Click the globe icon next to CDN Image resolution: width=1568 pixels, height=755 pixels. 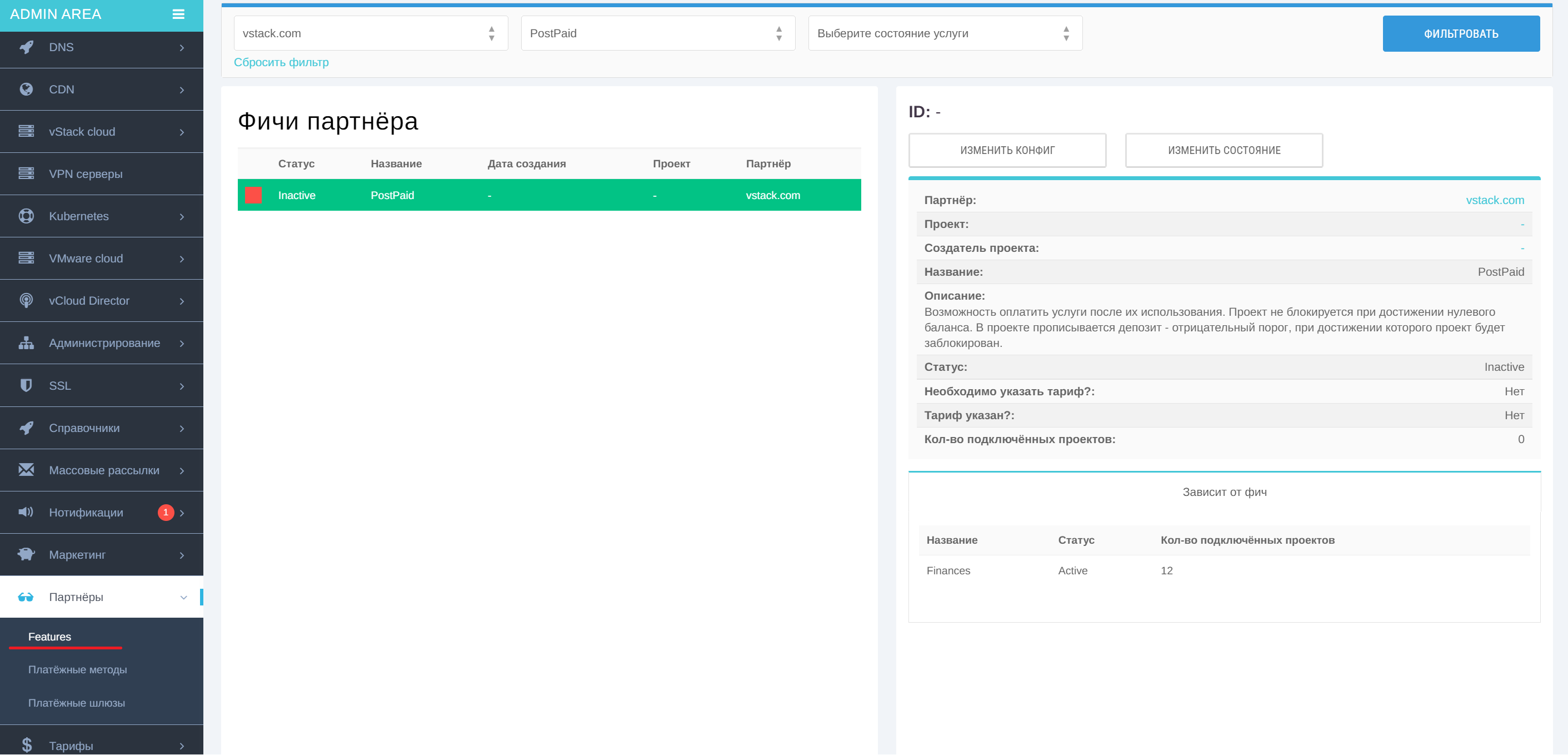pyautogui.click(x=26, y=90)
